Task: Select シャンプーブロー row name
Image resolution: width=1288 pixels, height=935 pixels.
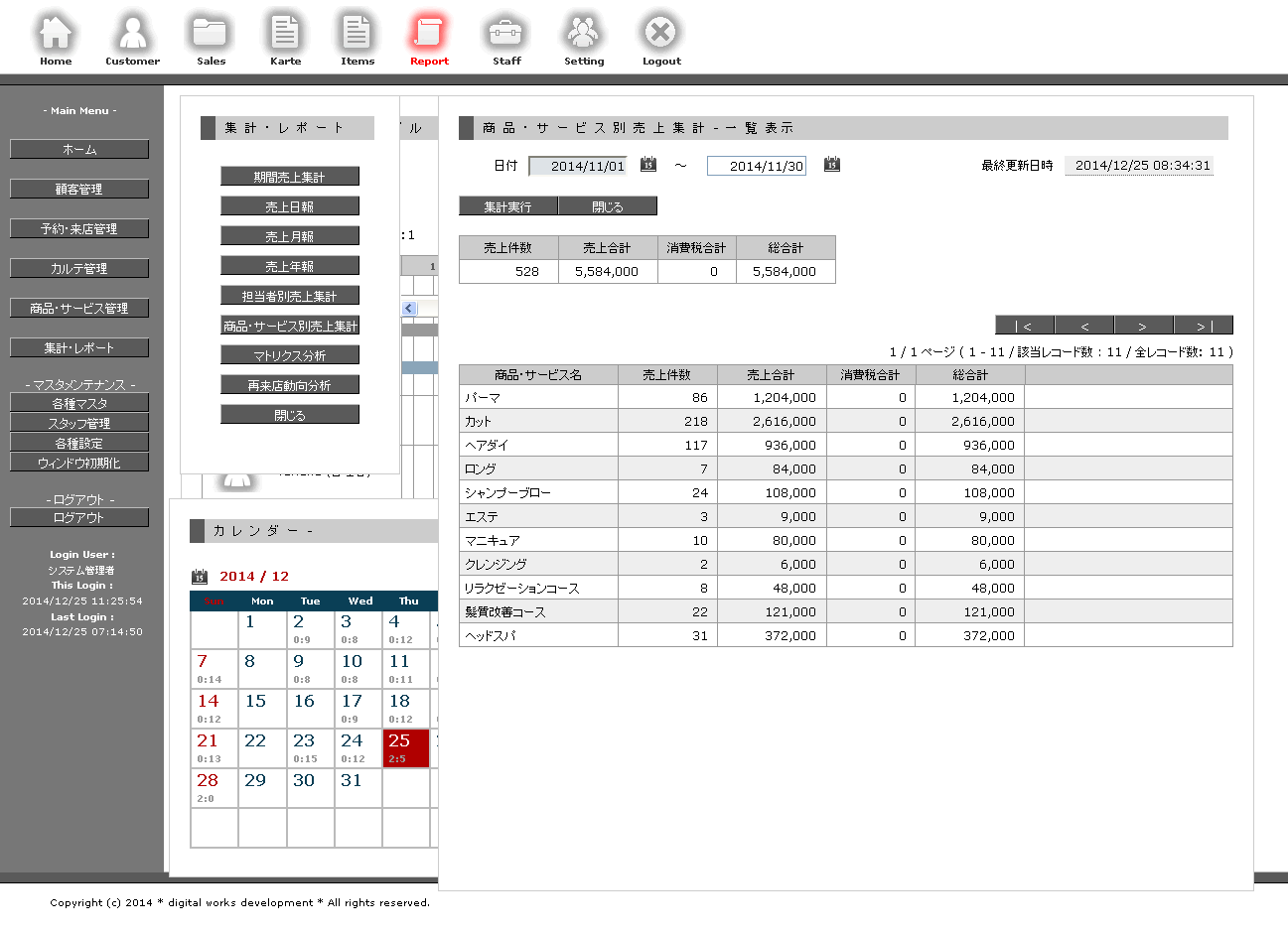Action: tap(507, 493)
